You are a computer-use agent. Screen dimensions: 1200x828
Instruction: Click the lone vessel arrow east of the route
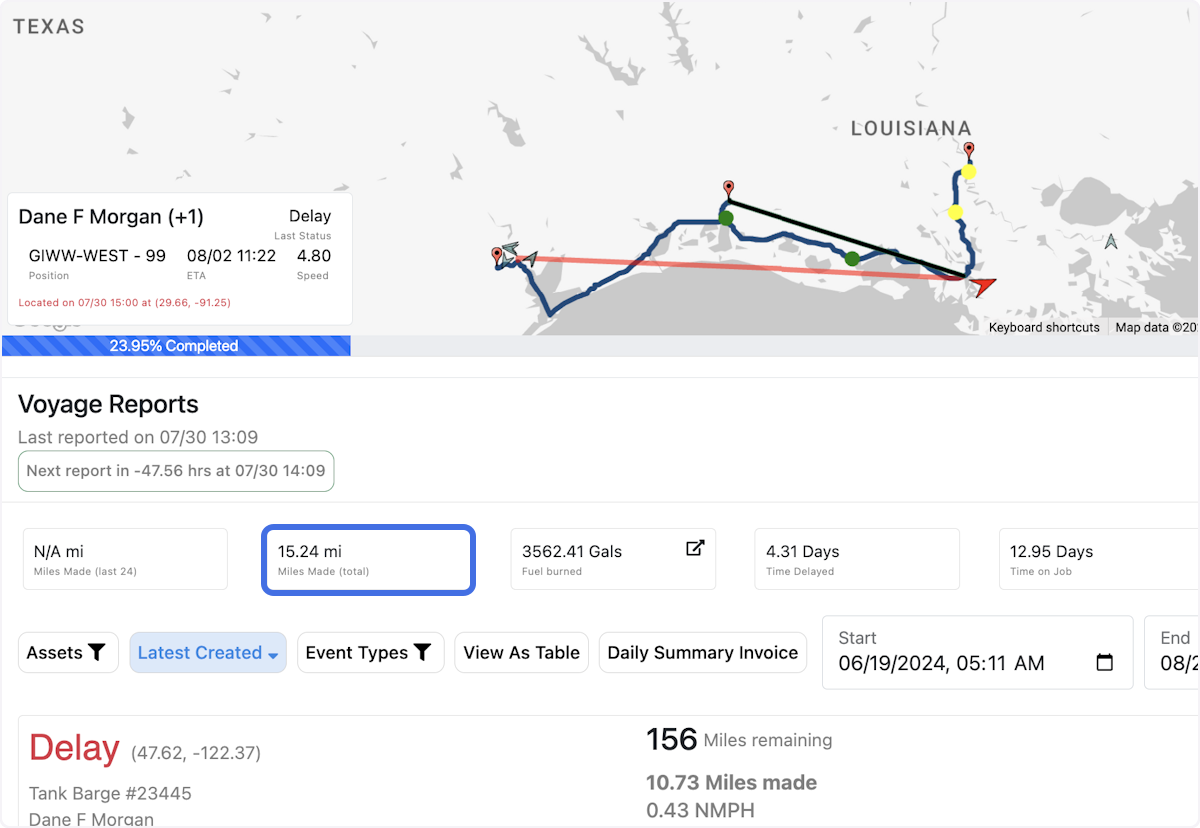(1111, 242)
